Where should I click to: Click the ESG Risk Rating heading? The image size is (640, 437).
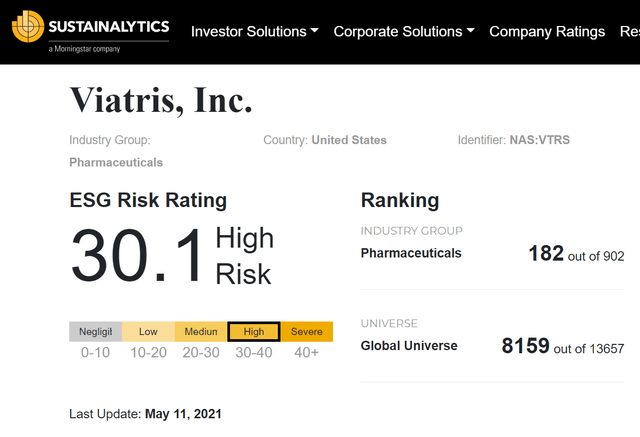(x=148, y=200)
